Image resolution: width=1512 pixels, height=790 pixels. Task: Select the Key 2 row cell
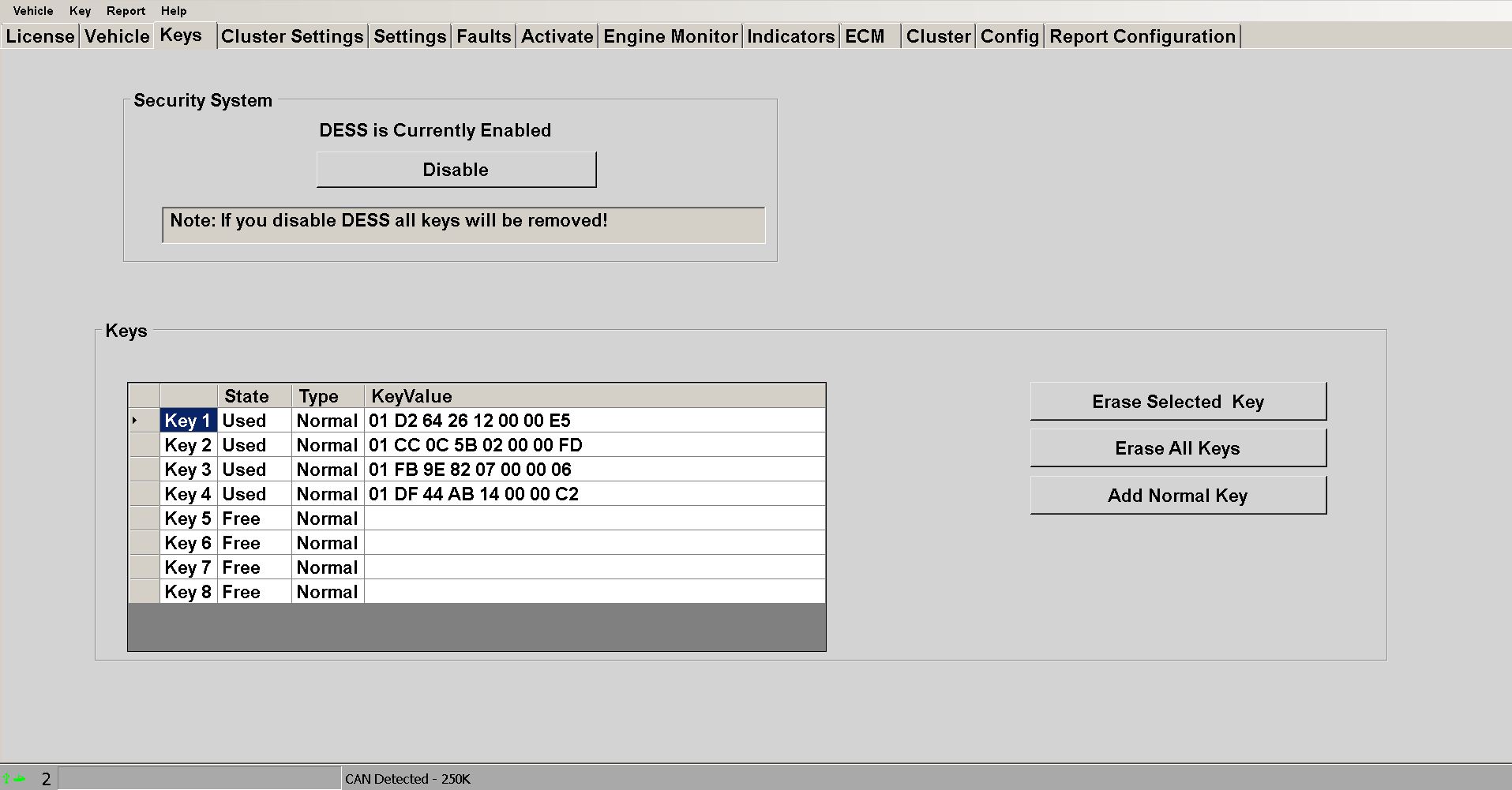(188, 445)
